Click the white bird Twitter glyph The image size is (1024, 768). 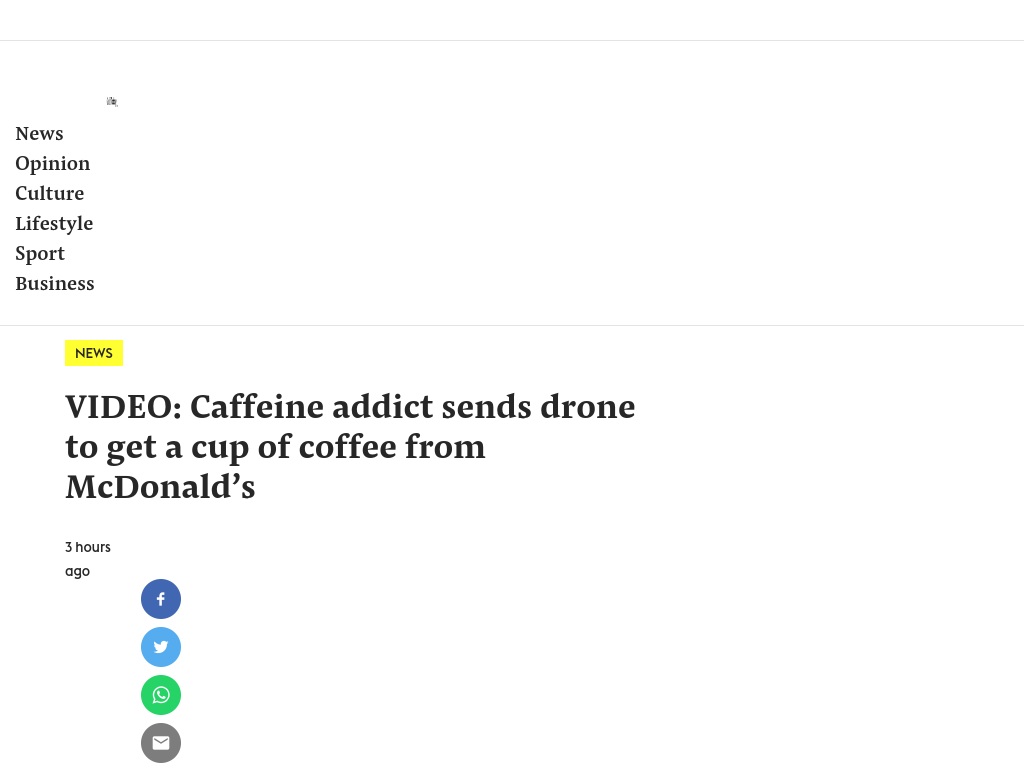(x=161, y=647)
